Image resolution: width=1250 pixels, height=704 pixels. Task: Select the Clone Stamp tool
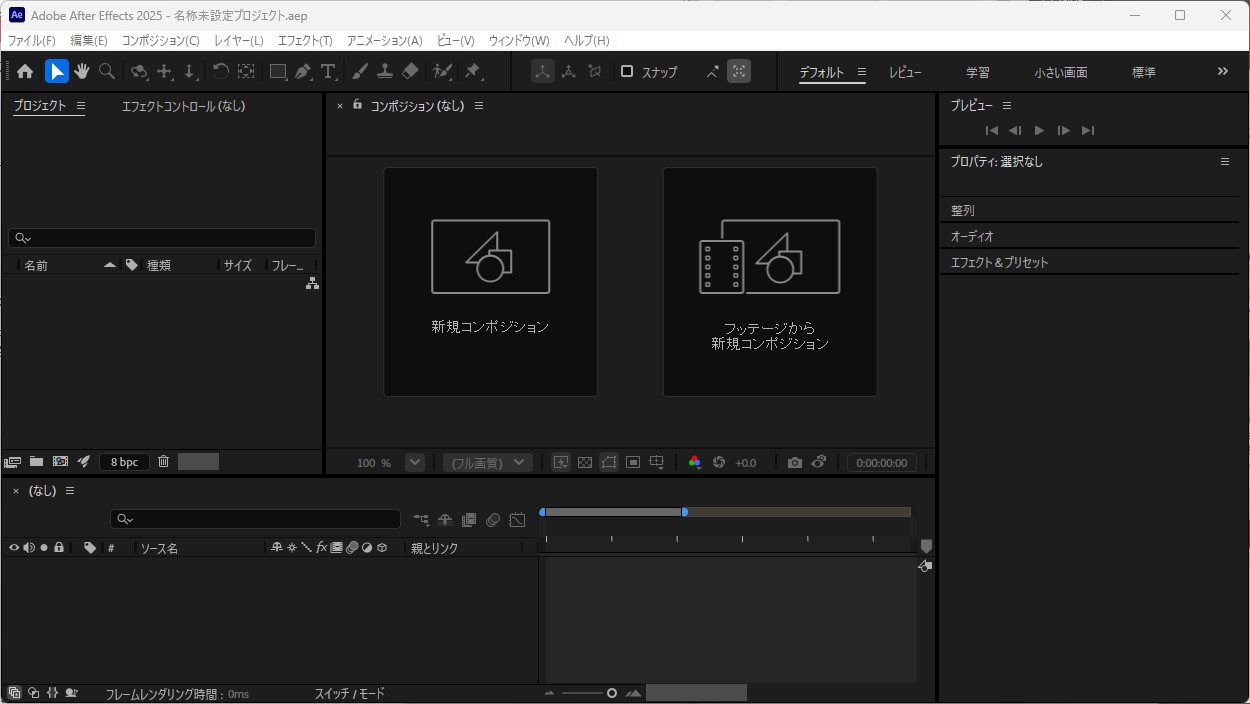385,71
